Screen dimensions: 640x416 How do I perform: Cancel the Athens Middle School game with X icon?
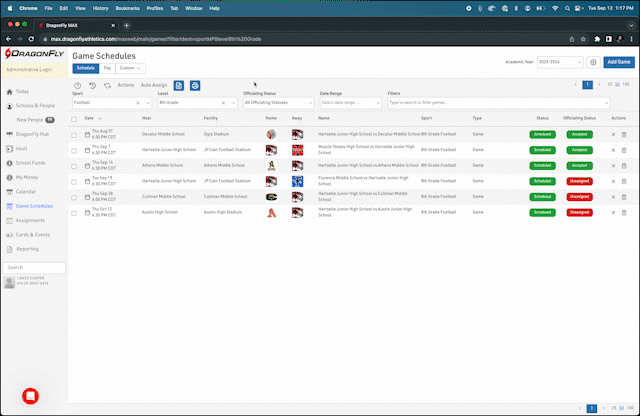tap(613, 165)
